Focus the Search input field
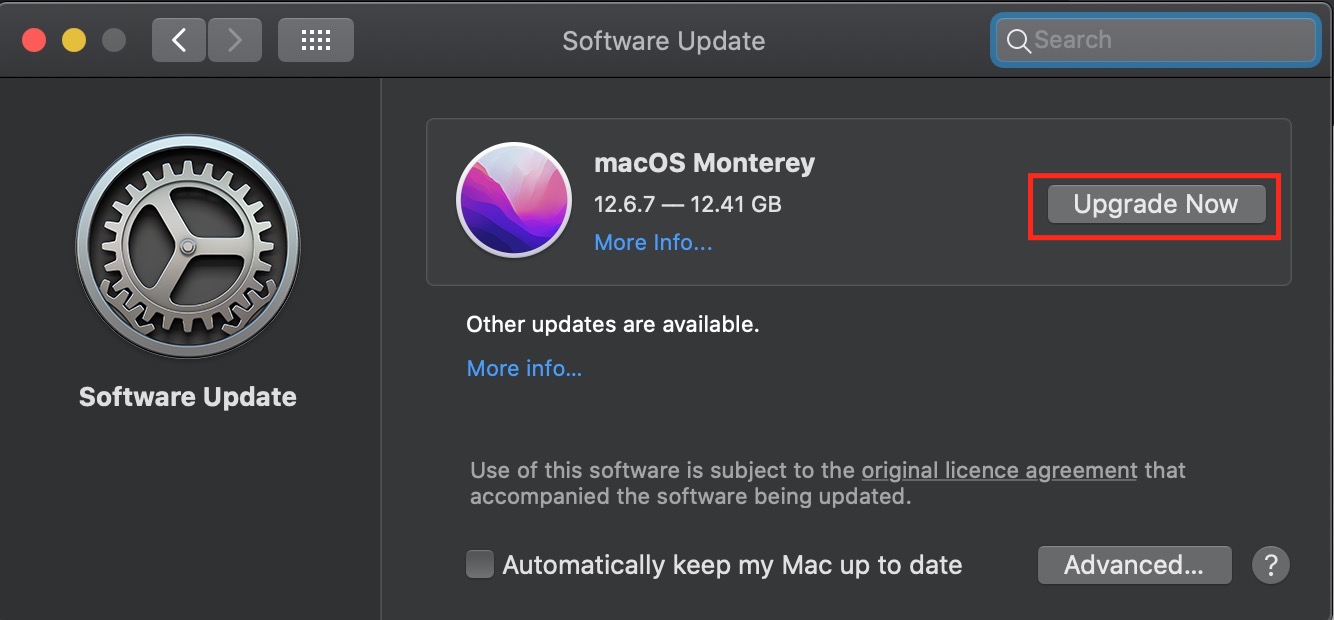This screenshot has width=1334, height=620. pyautogui.click(x=1156, y=41)
